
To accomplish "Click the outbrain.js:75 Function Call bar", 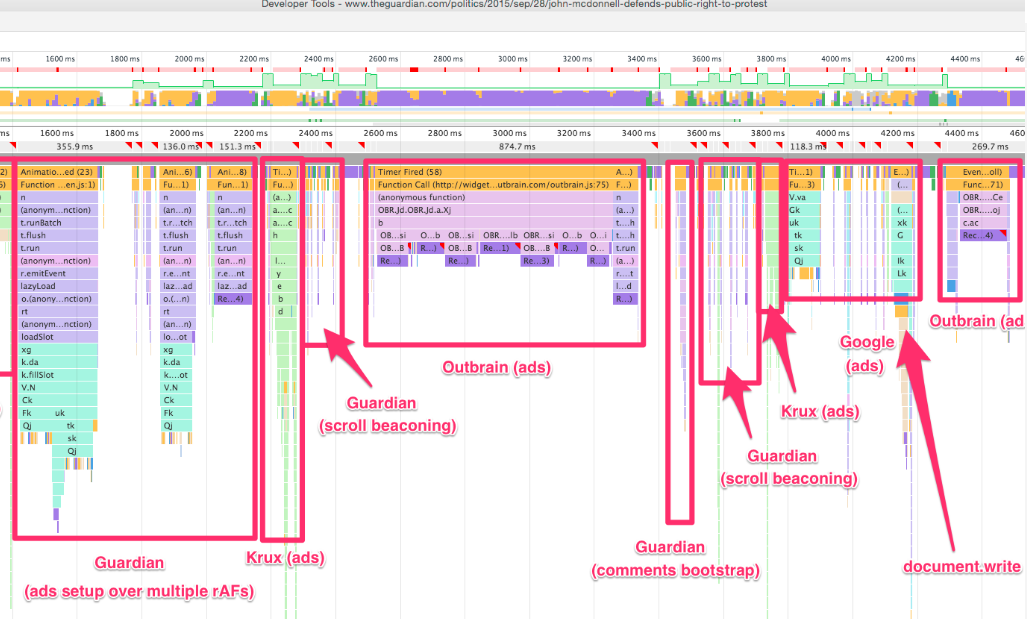I will [493, 185].
